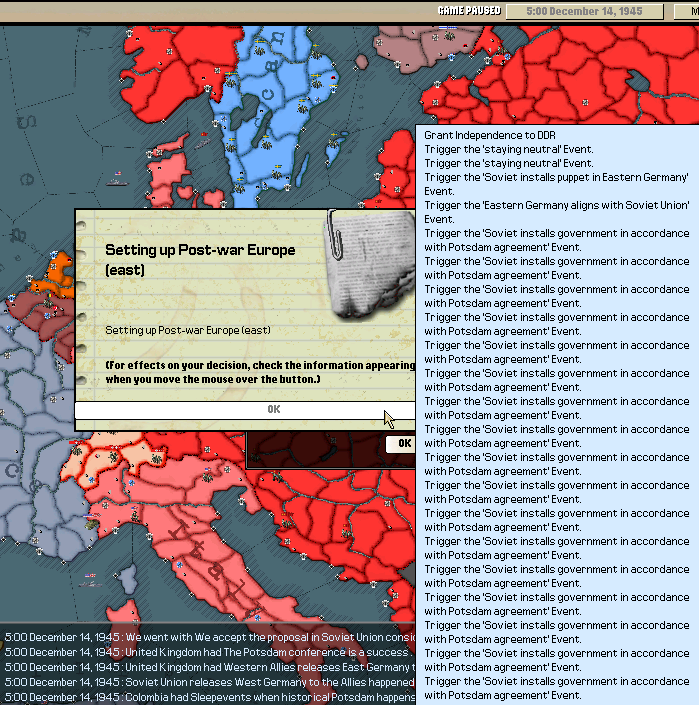Click the log entry 'The Potsdam conference is a success'

207,652
